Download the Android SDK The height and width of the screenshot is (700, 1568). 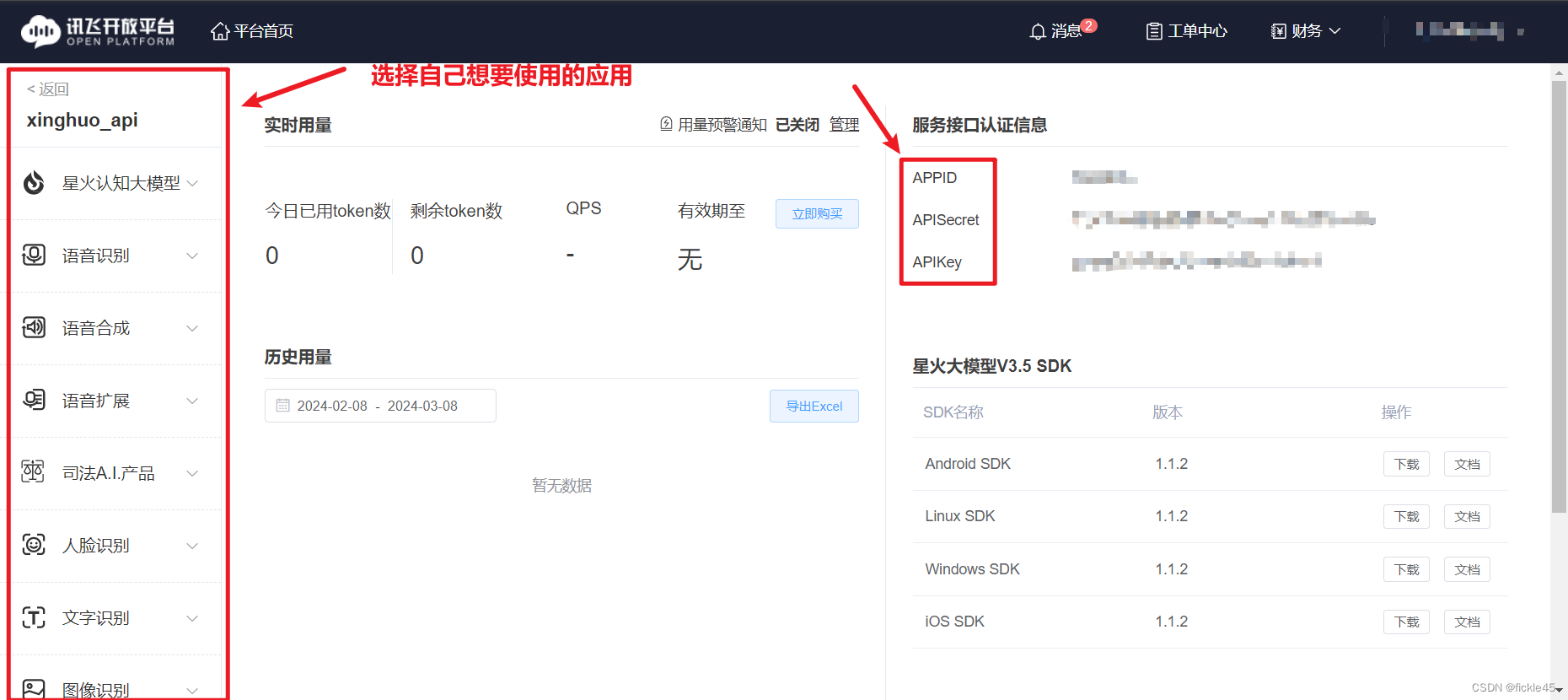[x=1406, y=464]
